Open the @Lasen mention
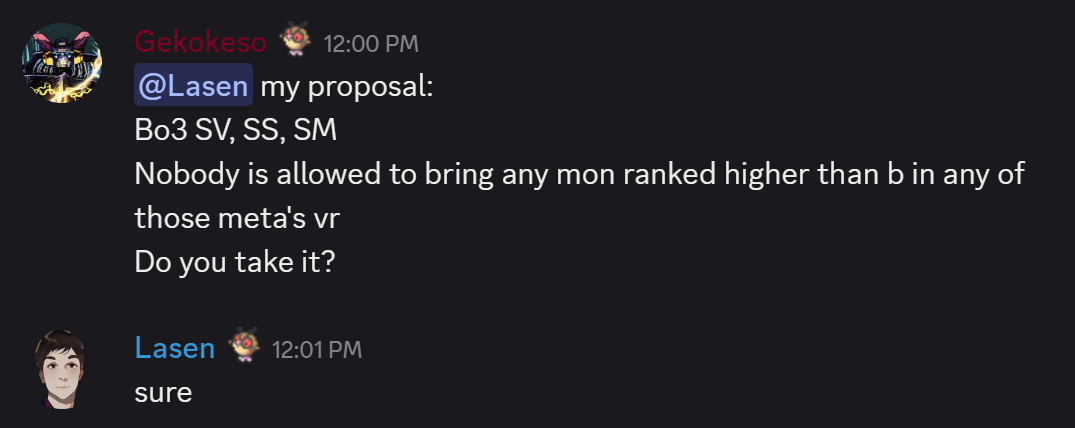Viewport: 1075px width, 428px height. tap(193, 86)
